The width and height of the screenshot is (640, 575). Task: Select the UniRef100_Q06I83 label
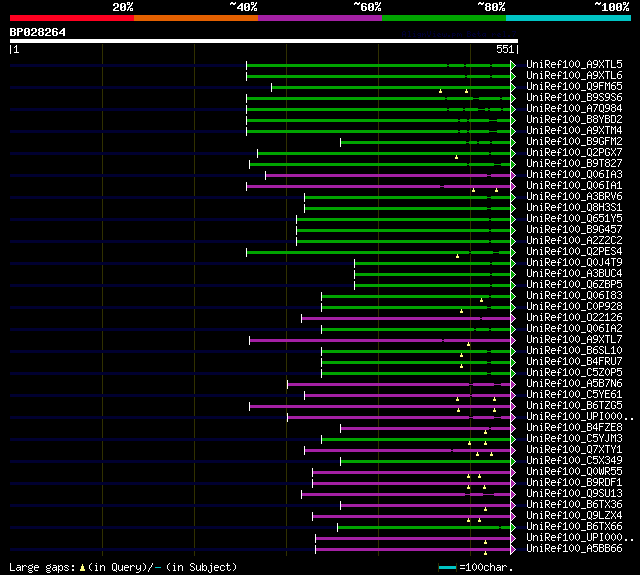pyautogui.click(x=574, y=296)
